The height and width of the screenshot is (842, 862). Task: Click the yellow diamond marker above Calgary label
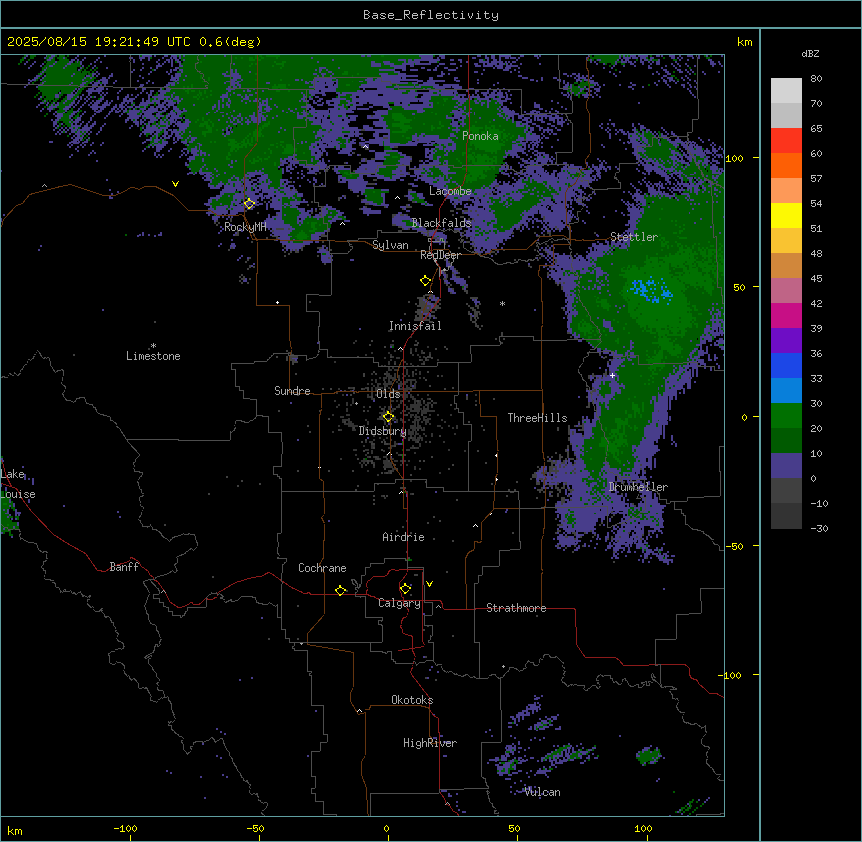(x=405, y=589)
